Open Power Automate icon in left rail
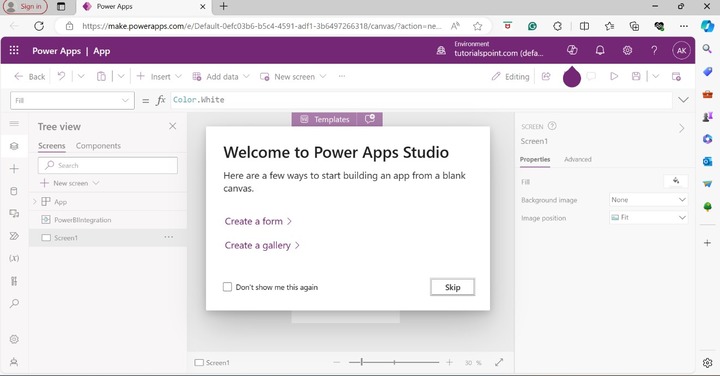This screenshot has width=720, height=376. (14, 236)
